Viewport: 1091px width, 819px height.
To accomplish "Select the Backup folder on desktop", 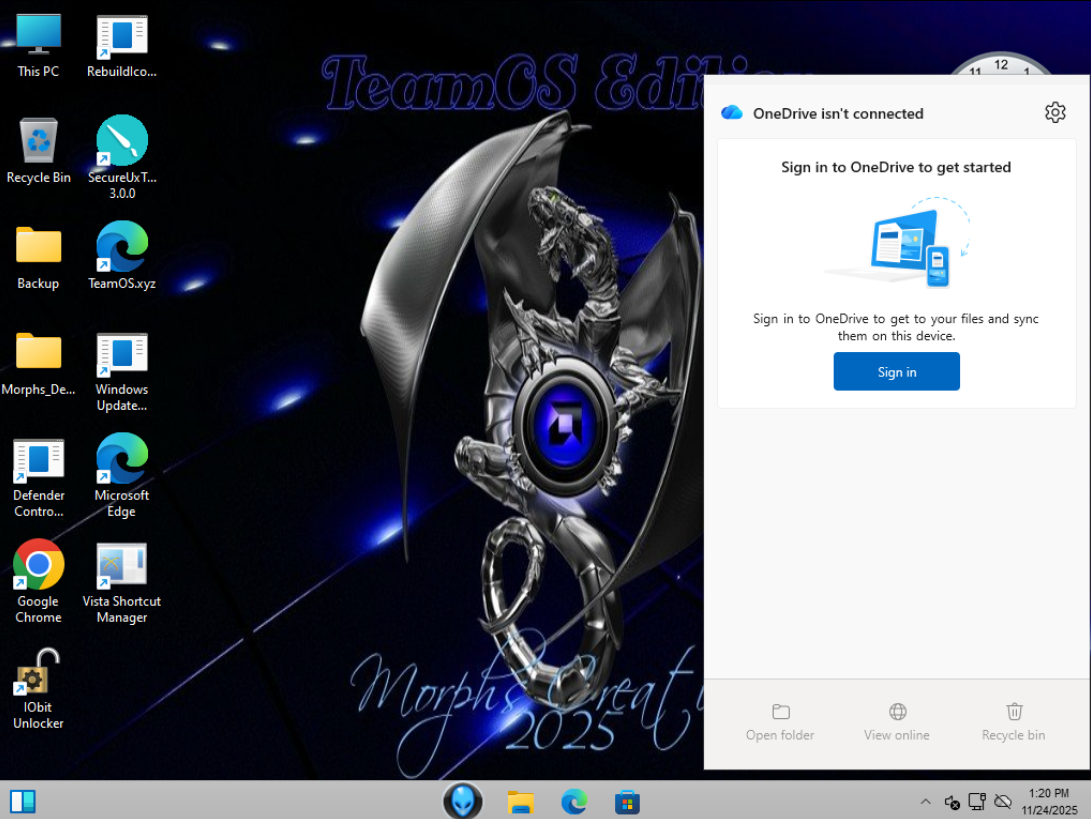I will 39,248.
